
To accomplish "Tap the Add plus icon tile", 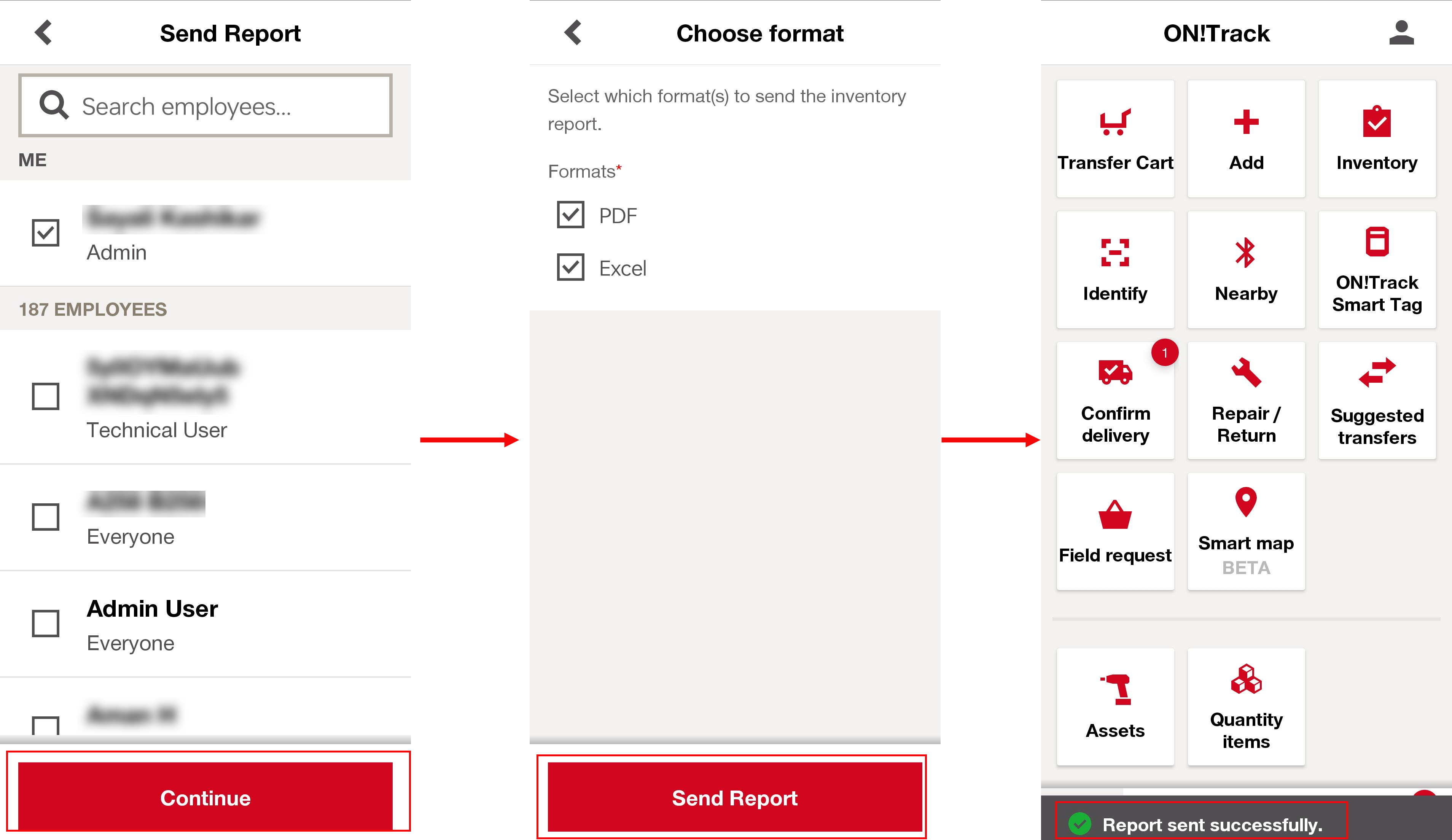I will (x=1246, y=139).
